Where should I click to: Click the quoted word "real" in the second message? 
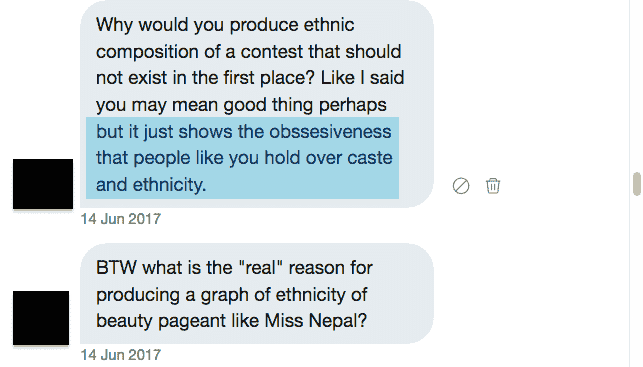click(260, 268)
